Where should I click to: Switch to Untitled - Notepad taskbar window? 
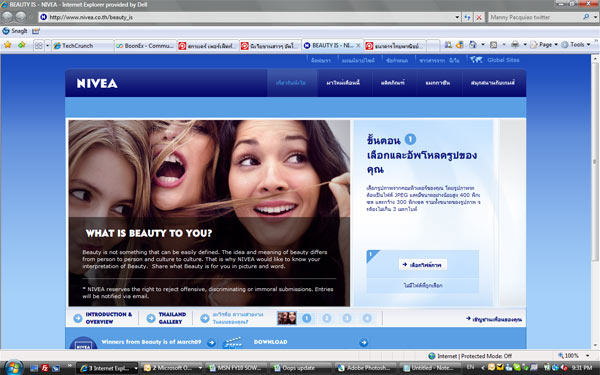(430, 368)
